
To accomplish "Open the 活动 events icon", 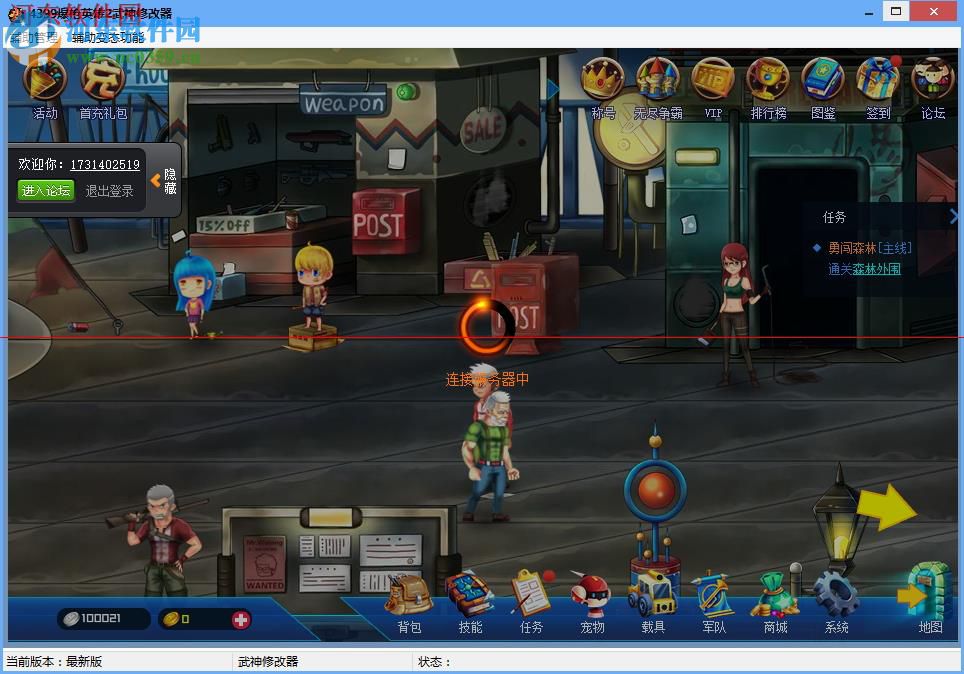I will (45, 89).
